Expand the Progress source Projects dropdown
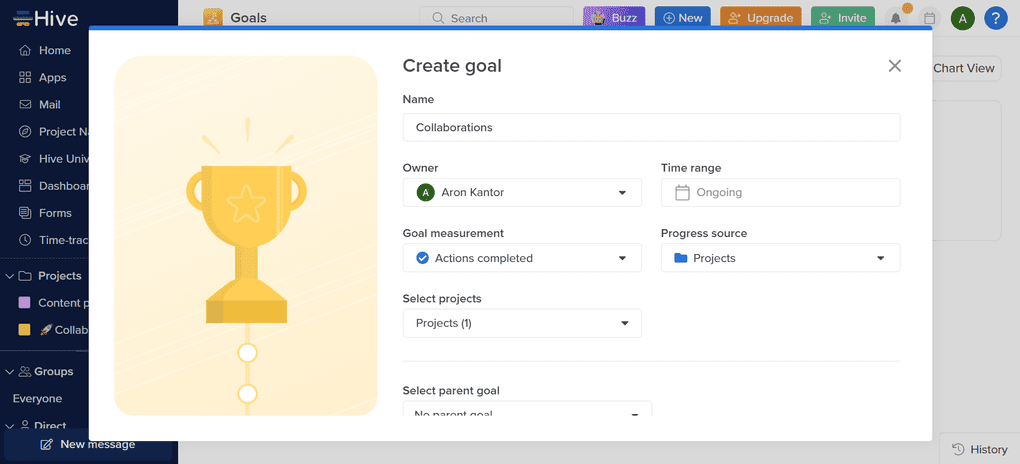This screenshot has height=464, width=1020. [780, 258]
